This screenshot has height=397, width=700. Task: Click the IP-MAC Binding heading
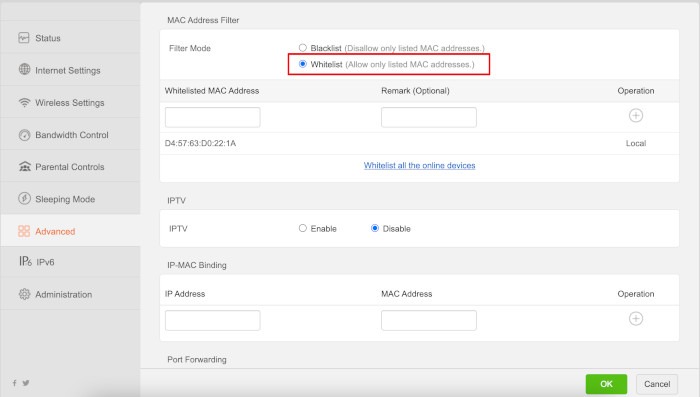tap(197, 265)
